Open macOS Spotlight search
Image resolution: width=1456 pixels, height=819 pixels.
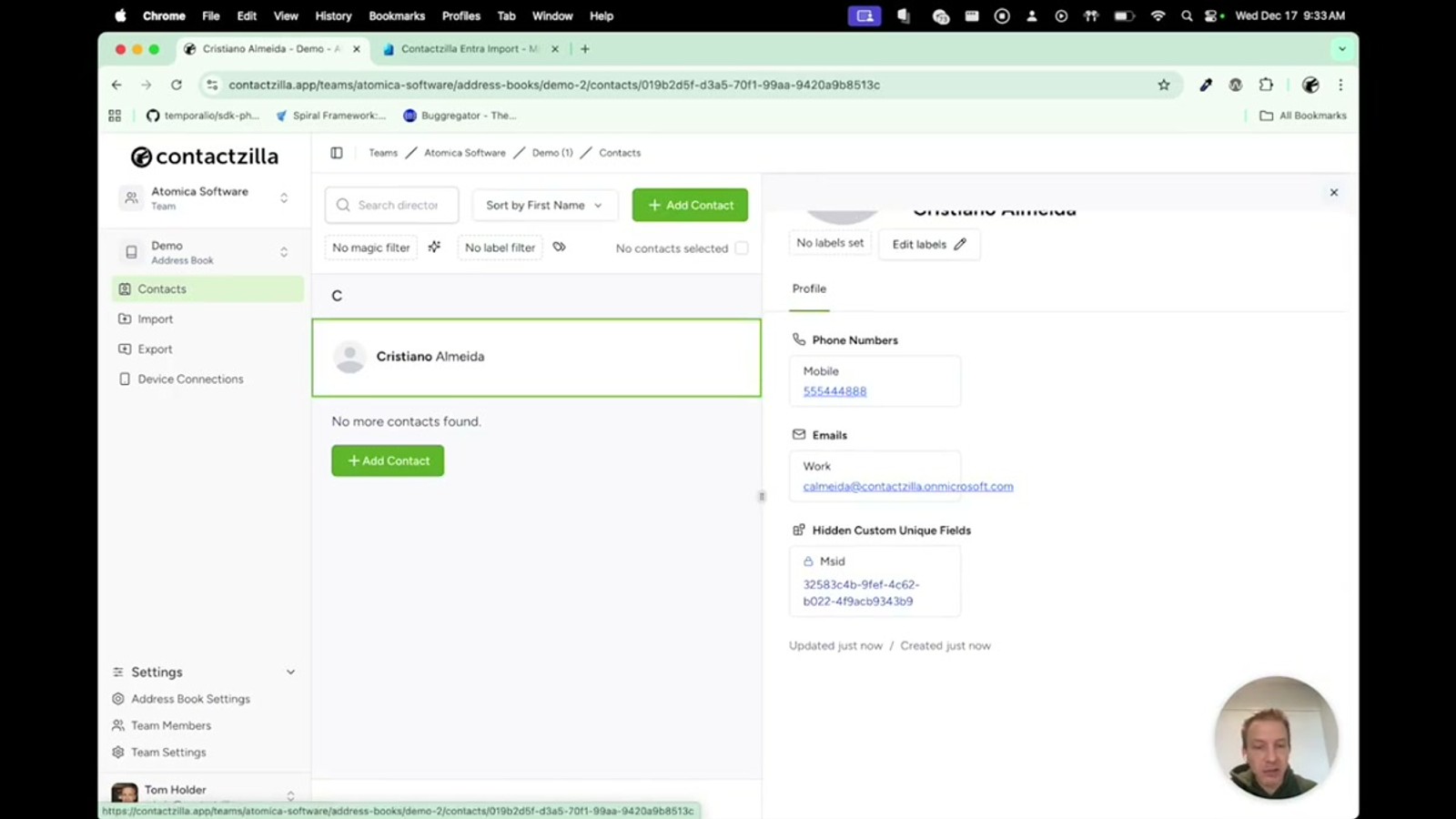[1187, 15]
